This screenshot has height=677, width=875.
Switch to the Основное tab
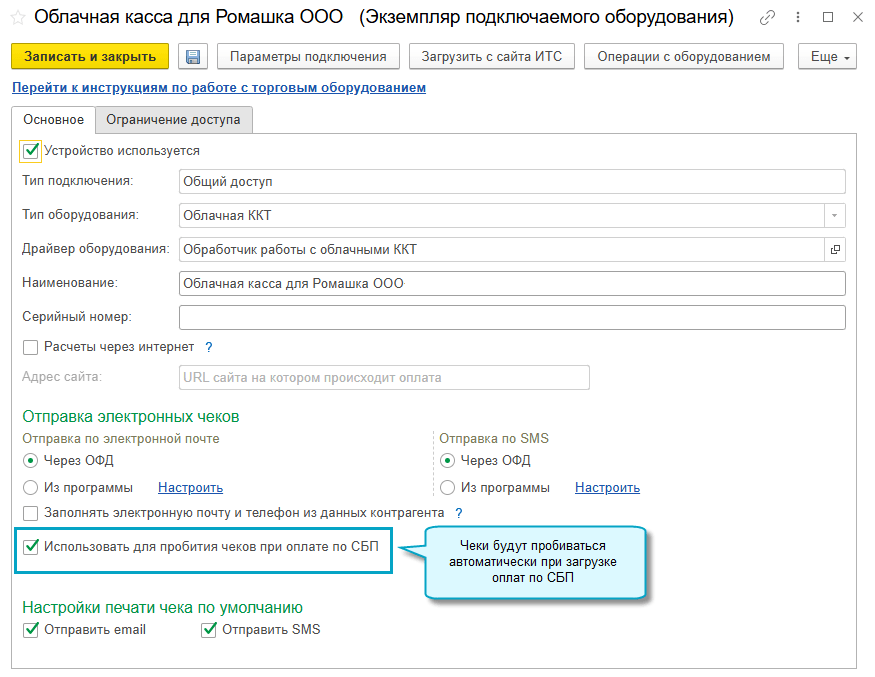(54, 120)
